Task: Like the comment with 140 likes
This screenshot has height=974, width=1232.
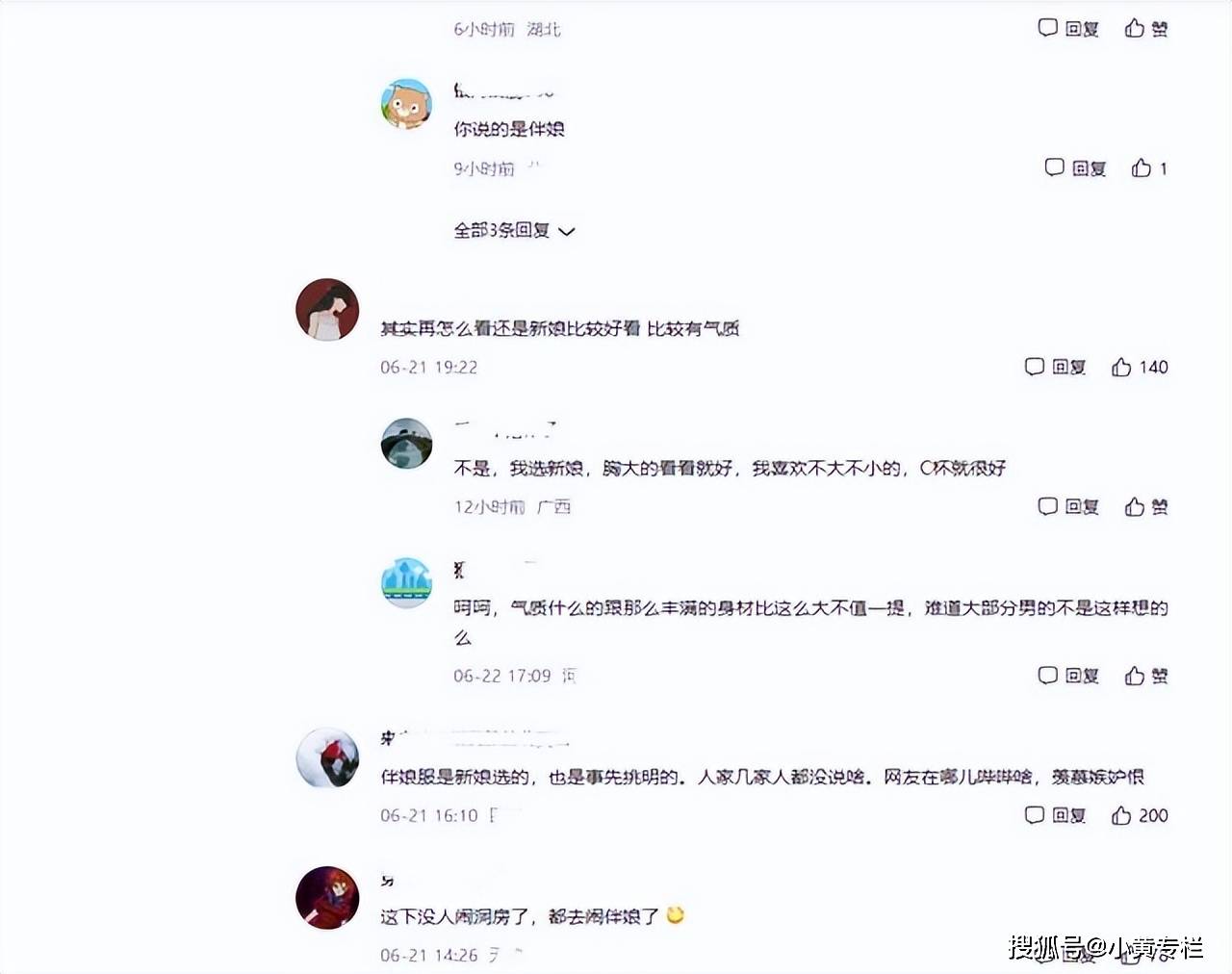Action: tap(1140, 367)
